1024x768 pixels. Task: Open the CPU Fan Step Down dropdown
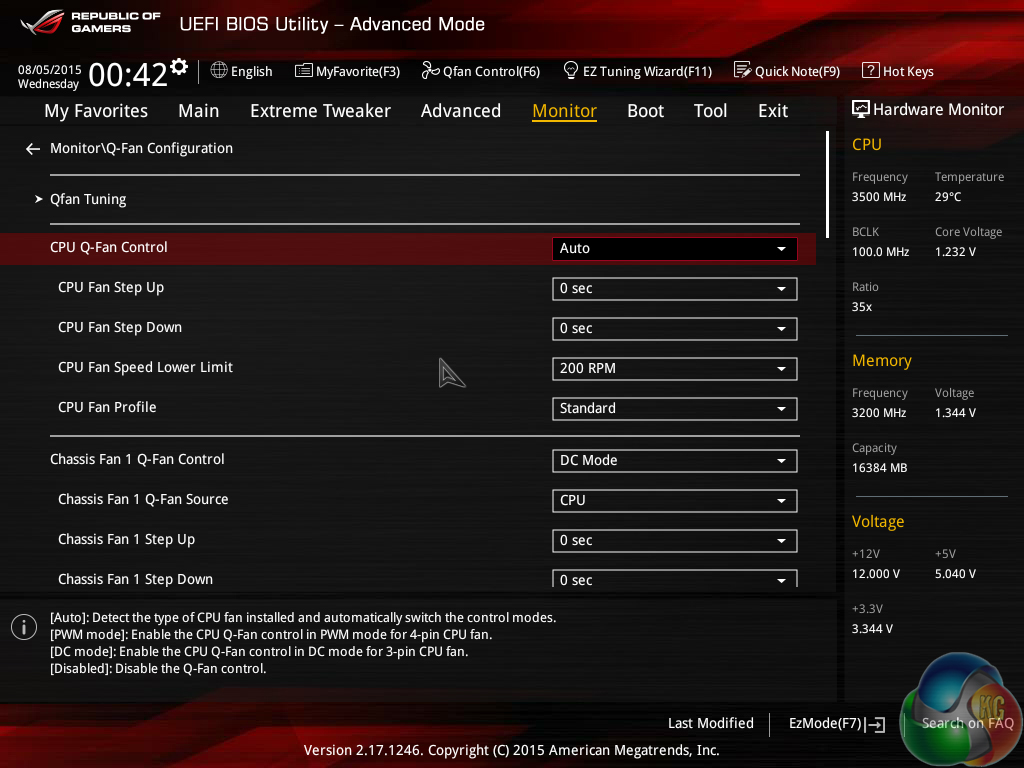[x=675, y=328]
